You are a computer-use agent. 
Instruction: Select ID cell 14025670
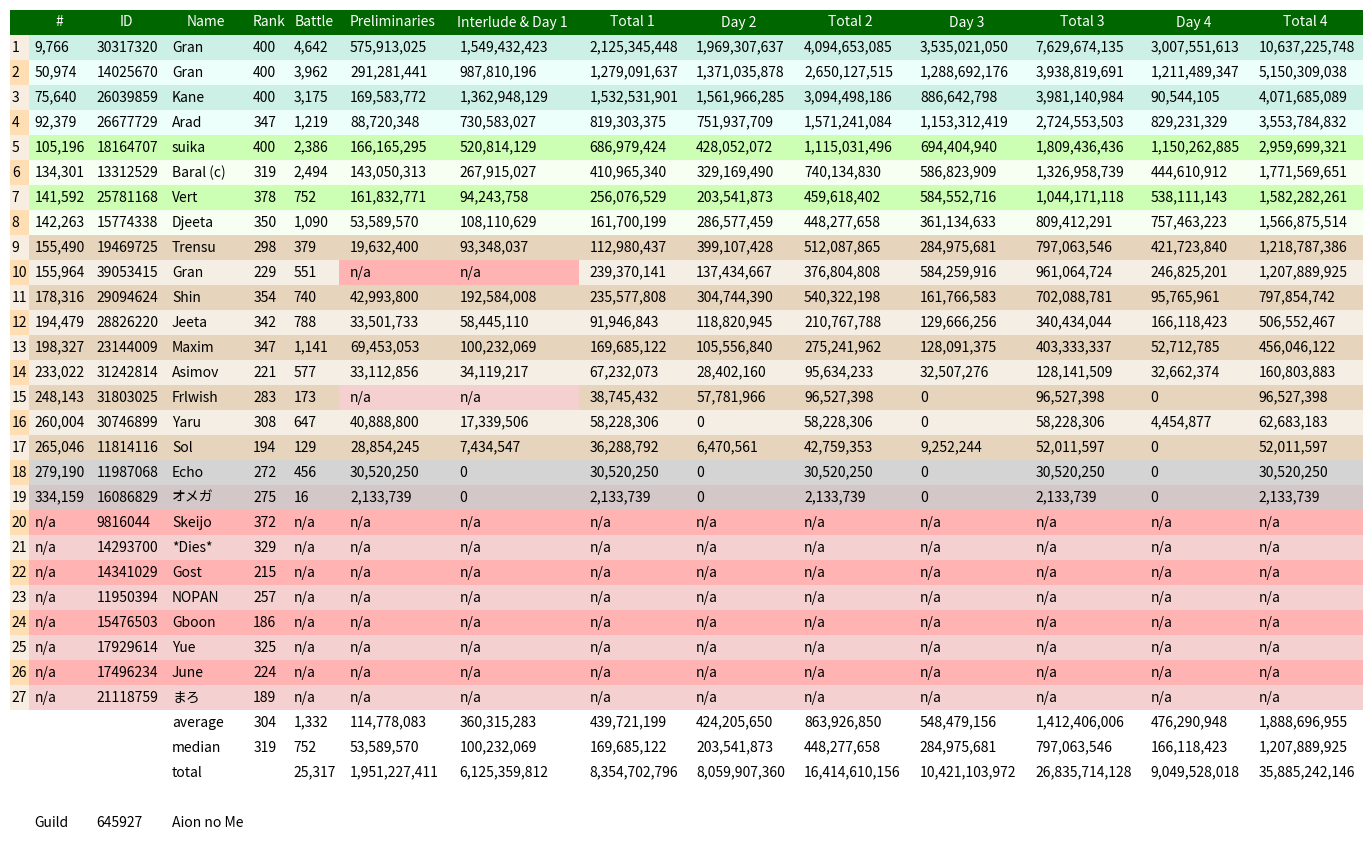[127, 72]
